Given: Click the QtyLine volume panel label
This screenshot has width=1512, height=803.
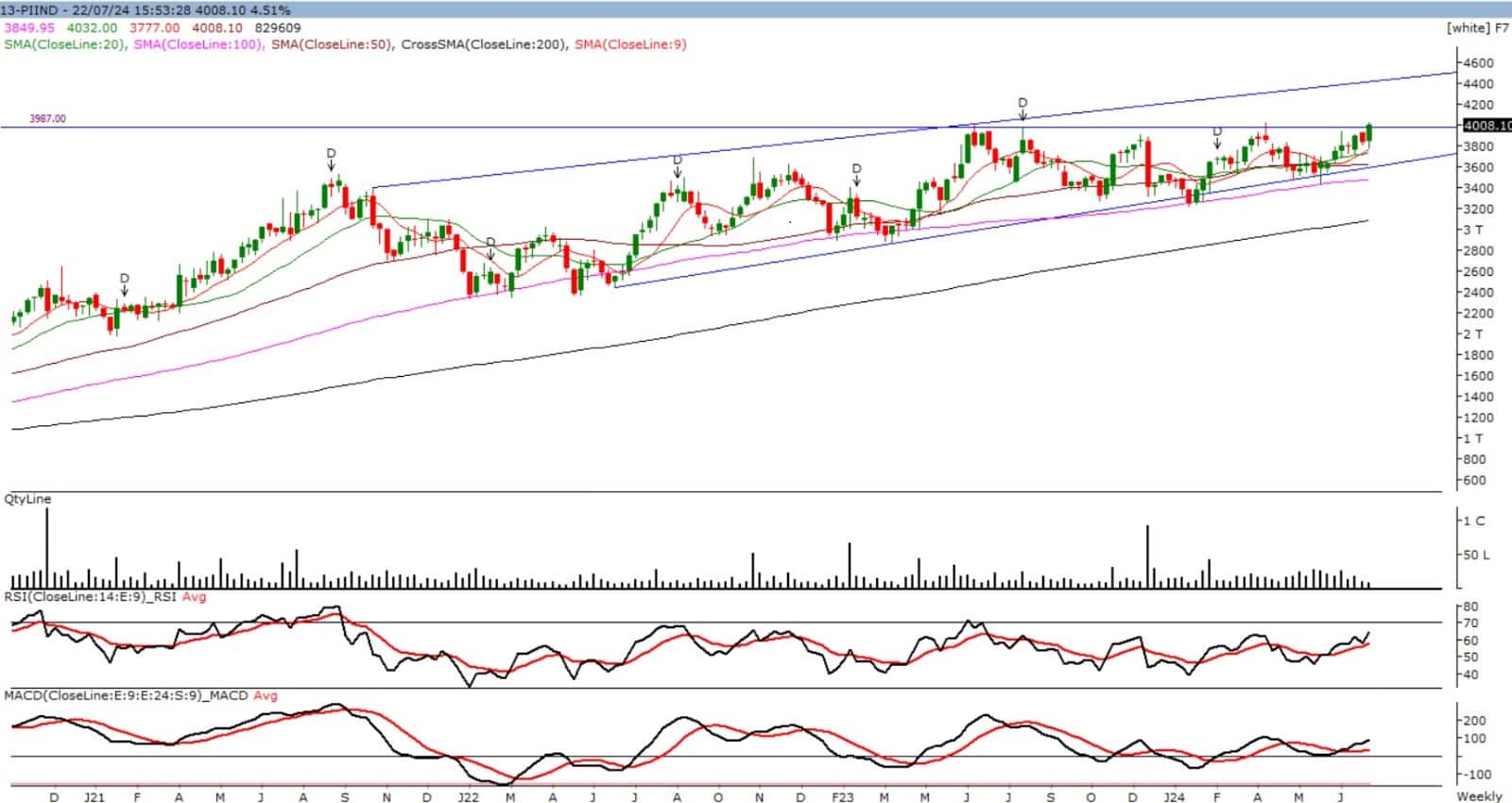Looking at the screenshot, I should pyautogui.click(x=27, y=499).
